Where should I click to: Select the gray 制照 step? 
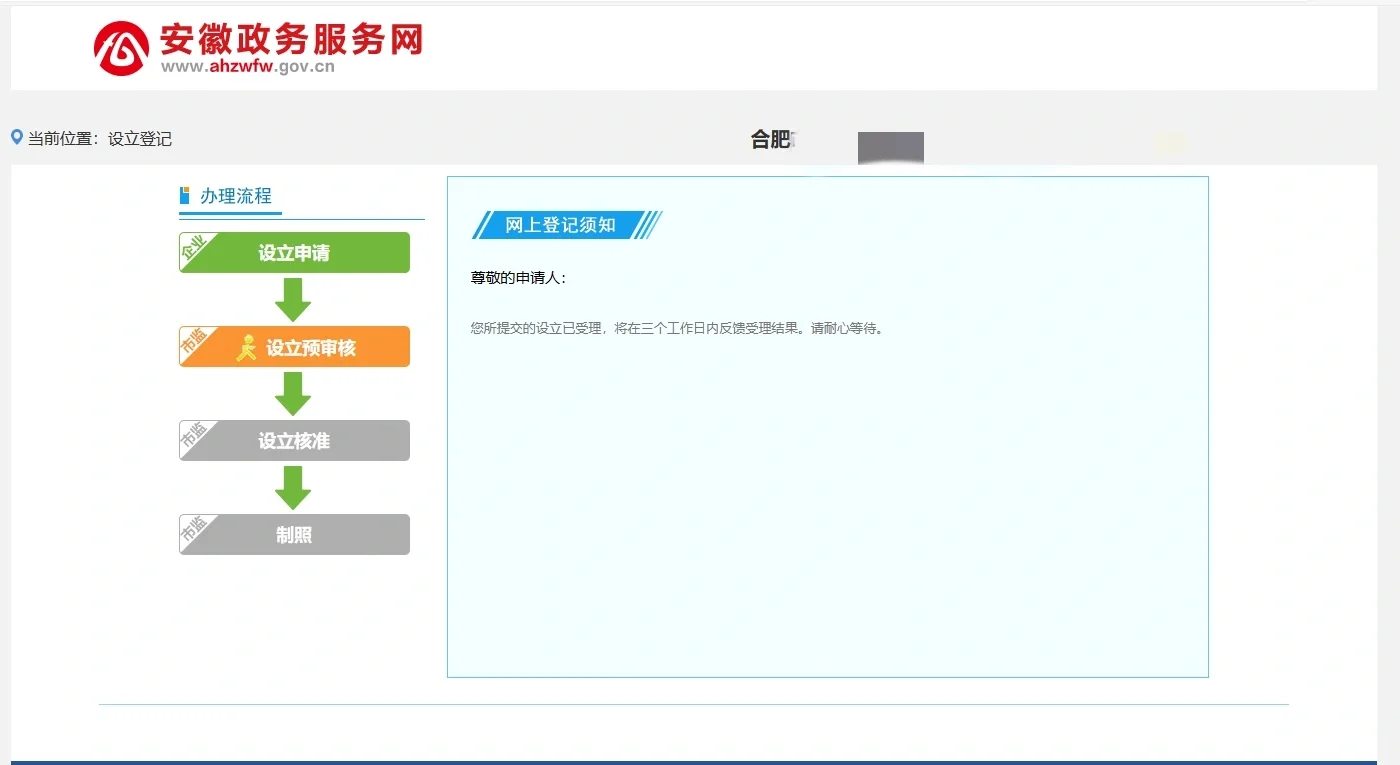(294, 535)
